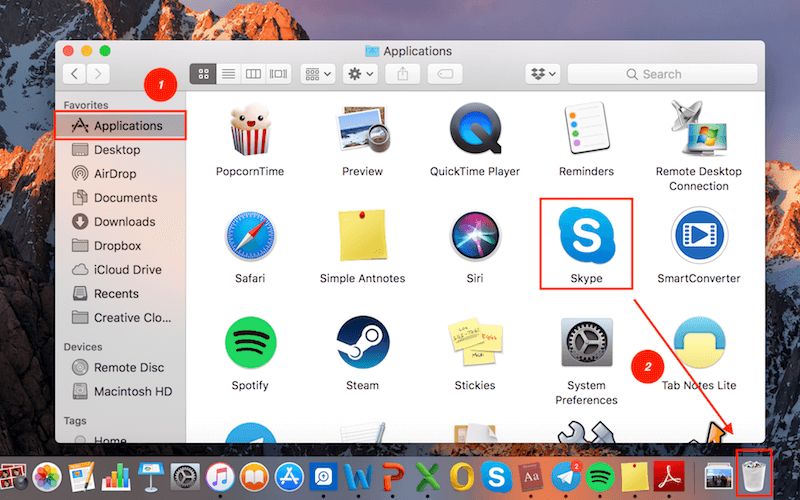Open Photos from the Dock

(x=47, y=477)
